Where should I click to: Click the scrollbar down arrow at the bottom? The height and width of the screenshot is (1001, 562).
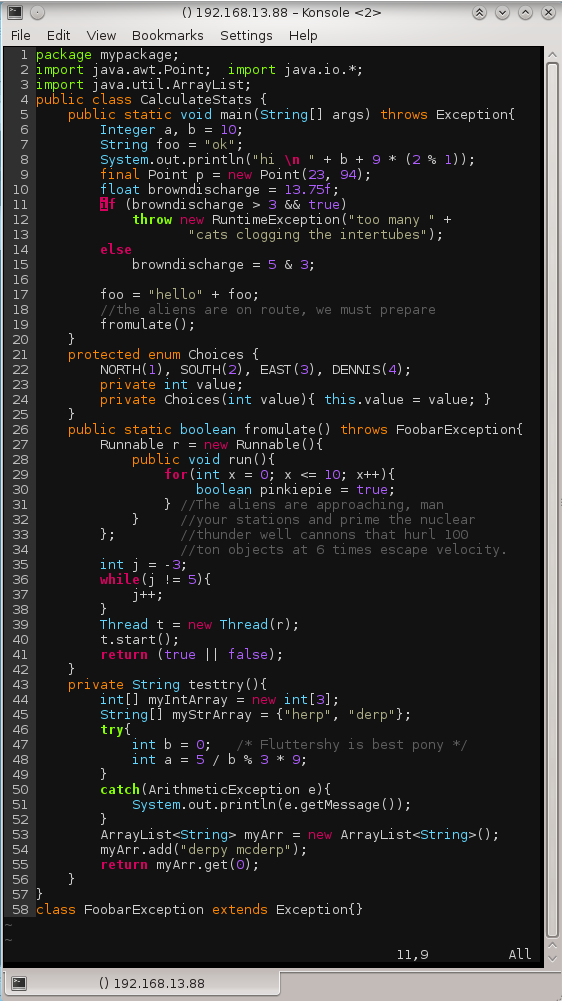pos(552,958)
